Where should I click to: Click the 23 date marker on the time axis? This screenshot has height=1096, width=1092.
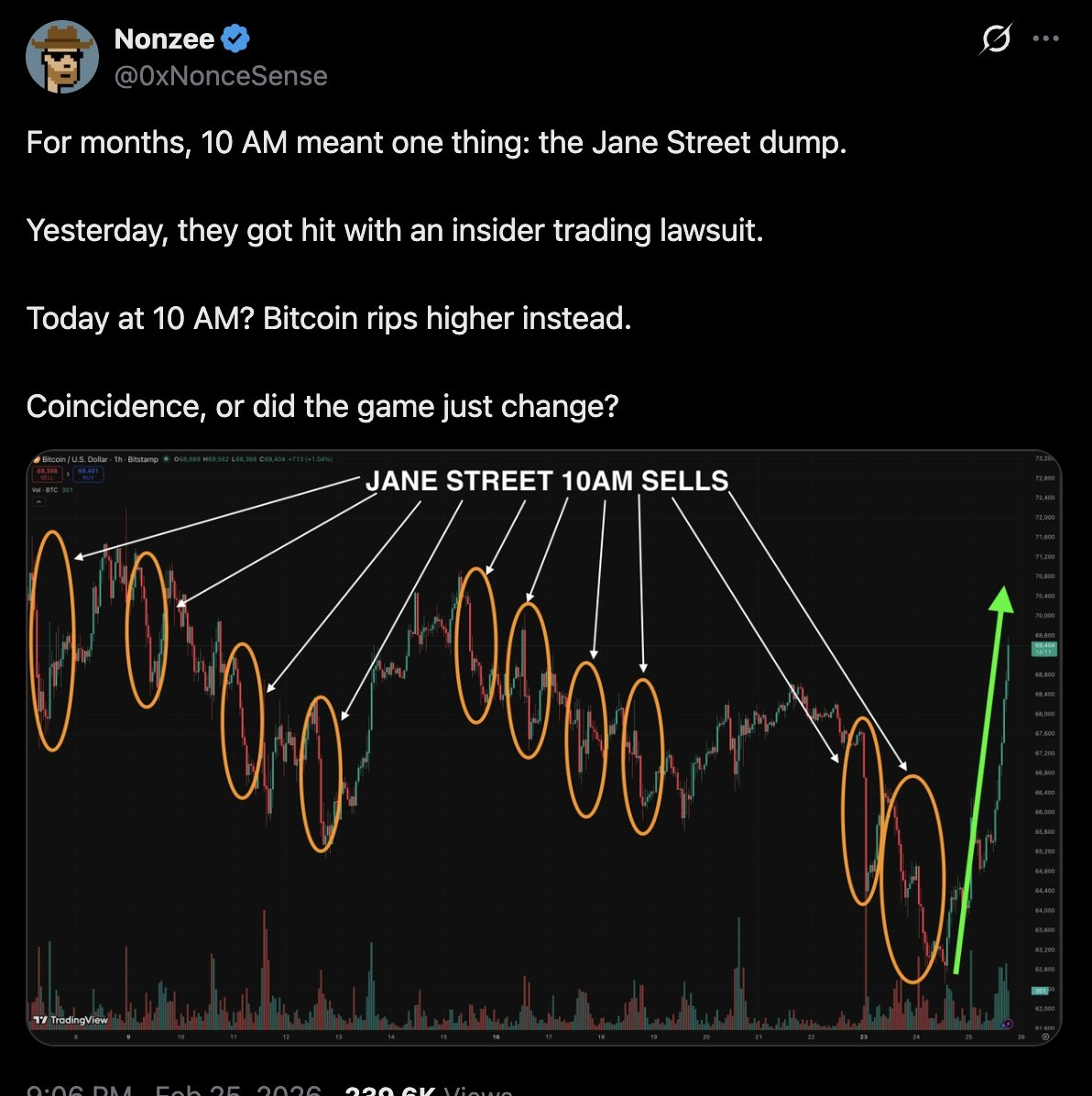coord(864,1036)
